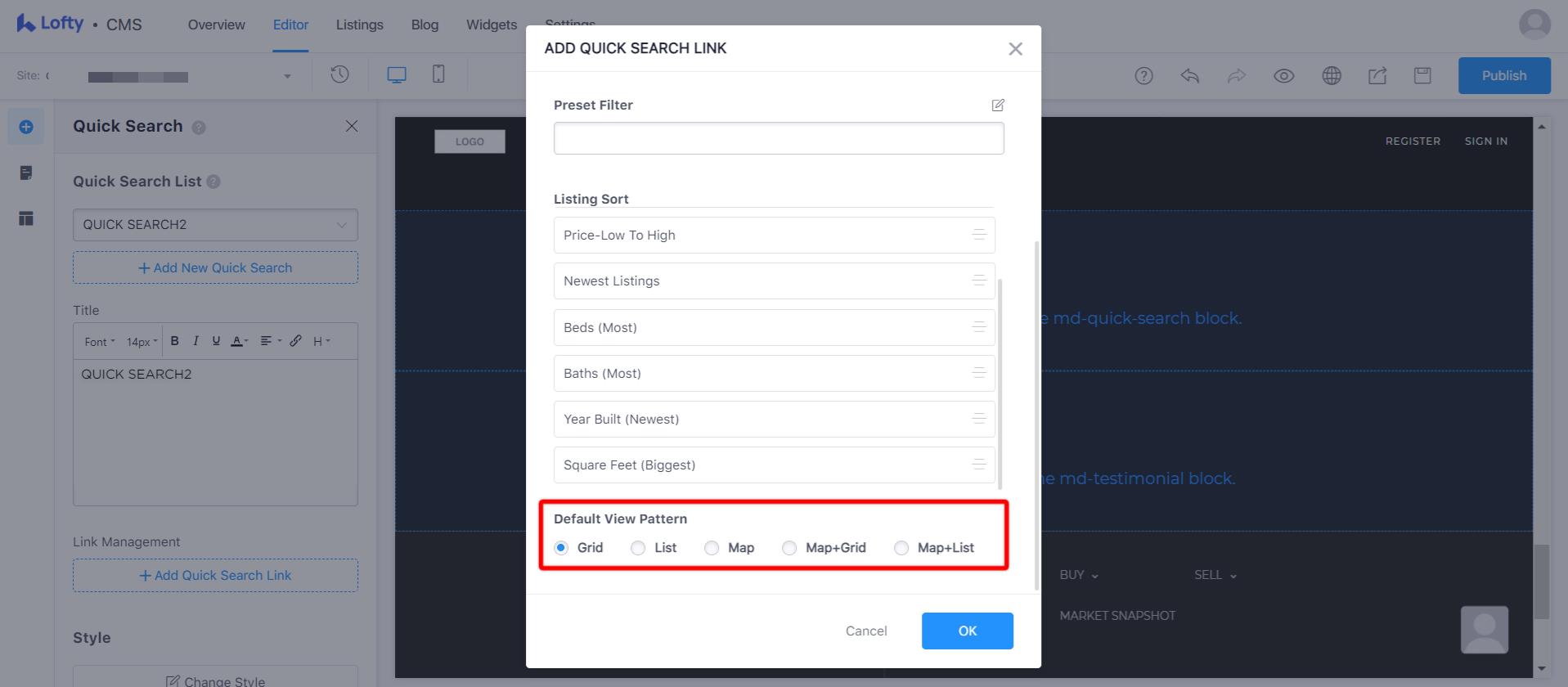Screen dimensions: 1568x687
Task: Redo the last change
Action: click(1237, 76)
